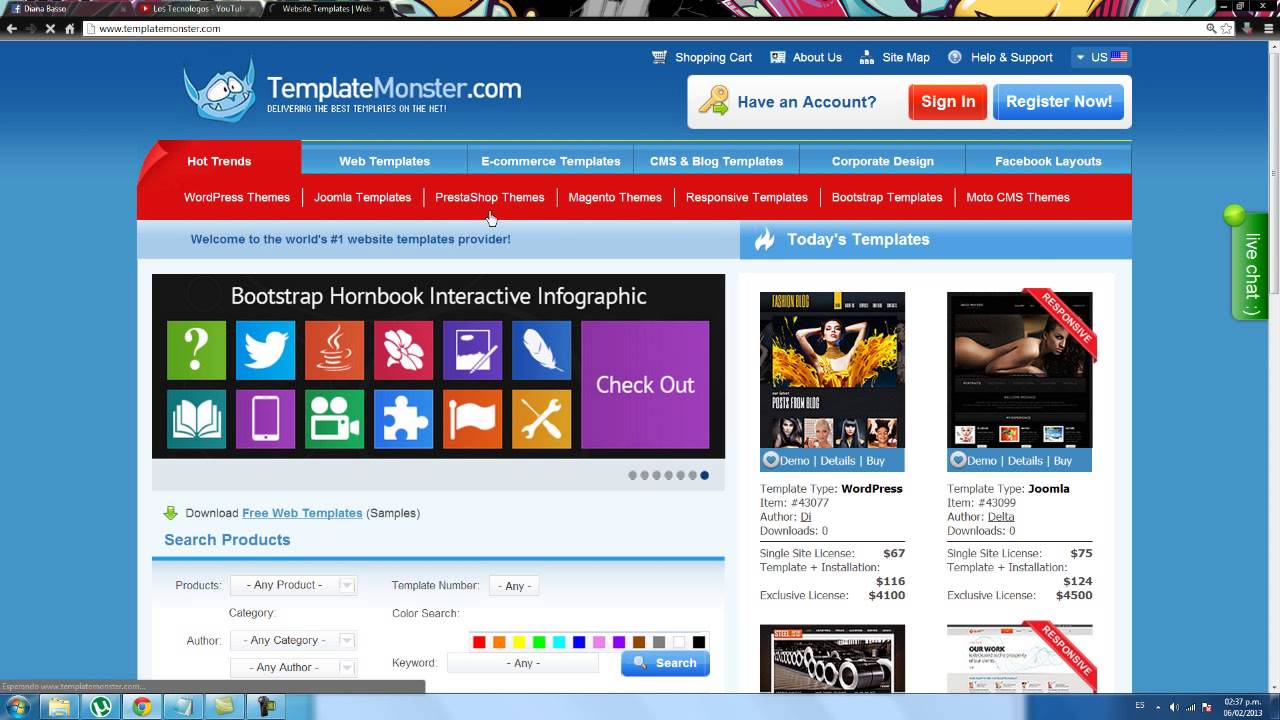
Task: Open the Facebook Layouts tab
Action: coord(1048,161)
